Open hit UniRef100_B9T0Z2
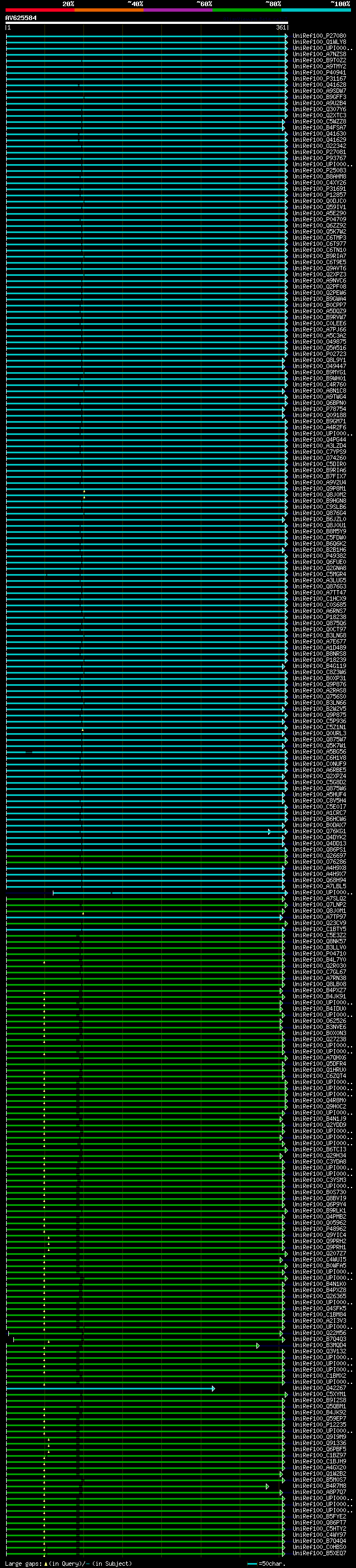 tap(319, 60)
